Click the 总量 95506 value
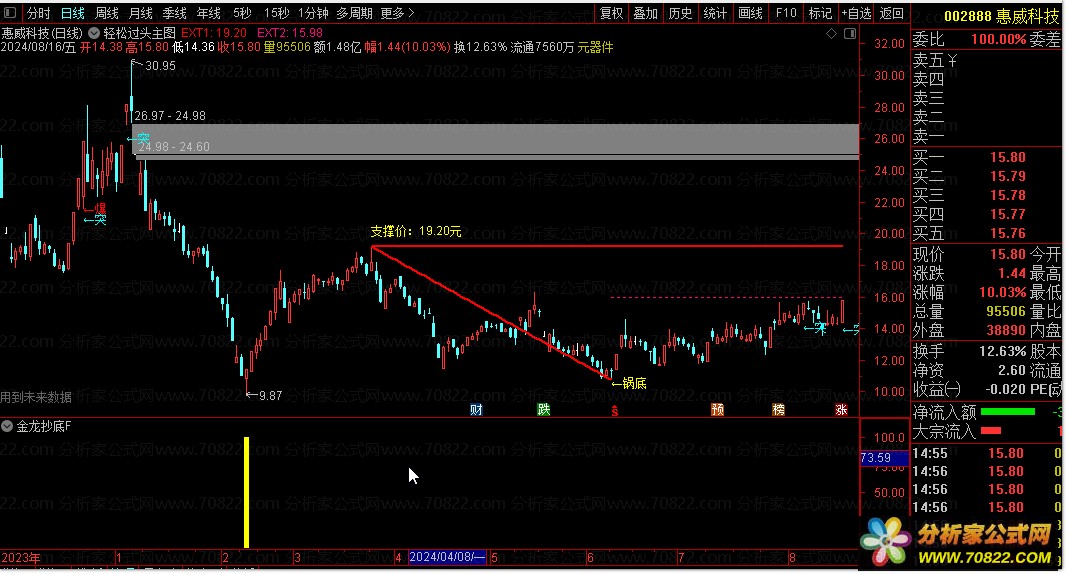 point(1006,311)
